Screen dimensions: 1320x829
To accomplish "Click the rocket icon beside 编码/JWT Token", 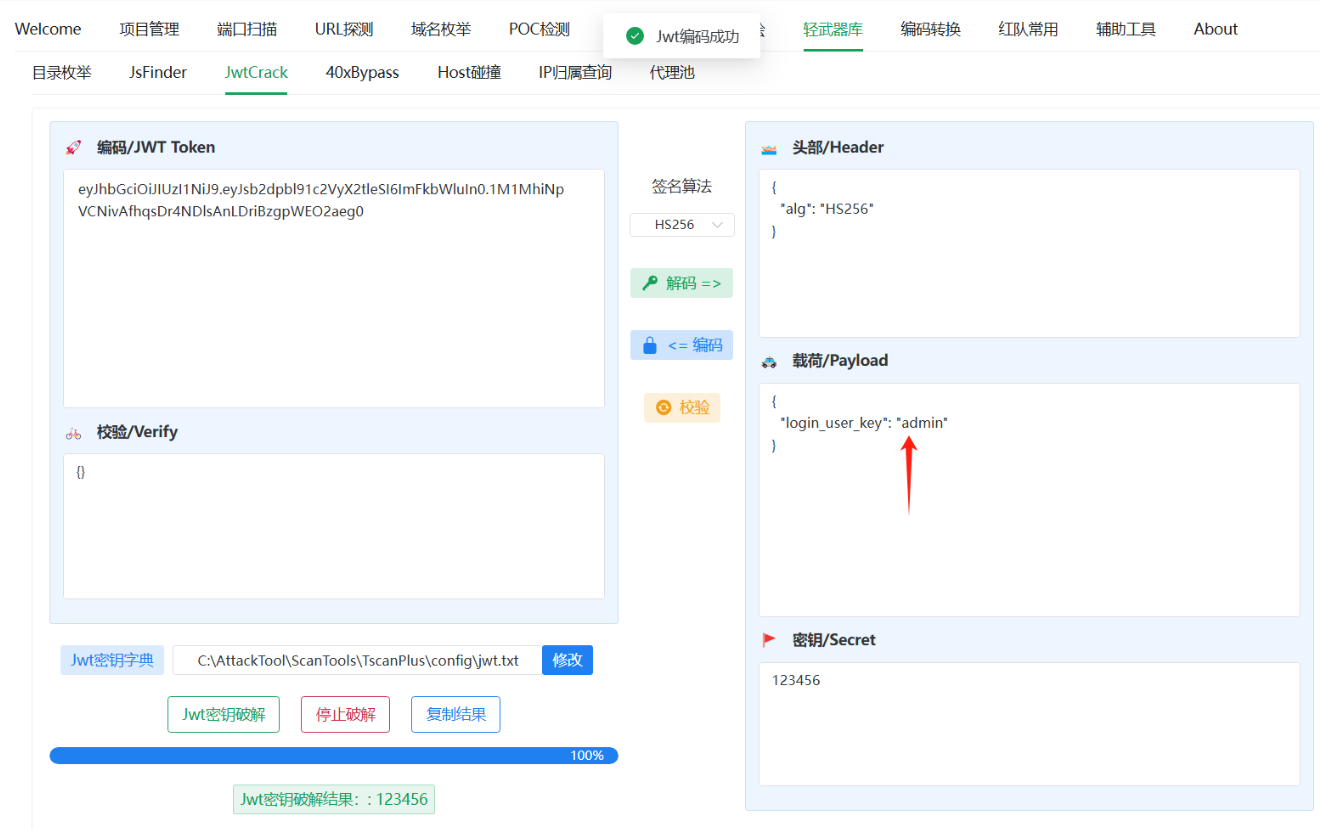I will click(73, 147).
